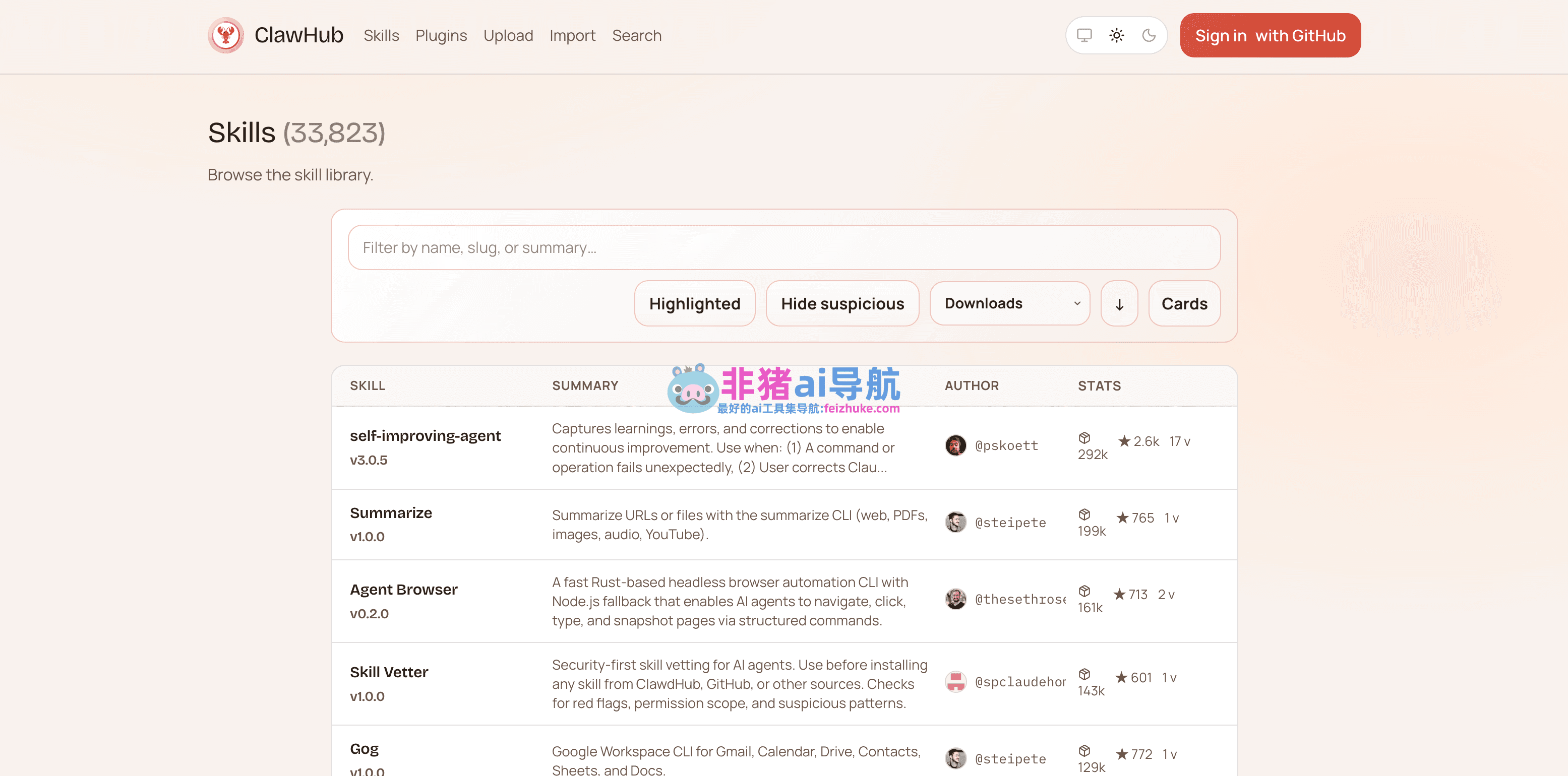1568x776 pixels.
Task: Click 'Security-first skill vetting' summary text
Action: click(x=740, y=684)
